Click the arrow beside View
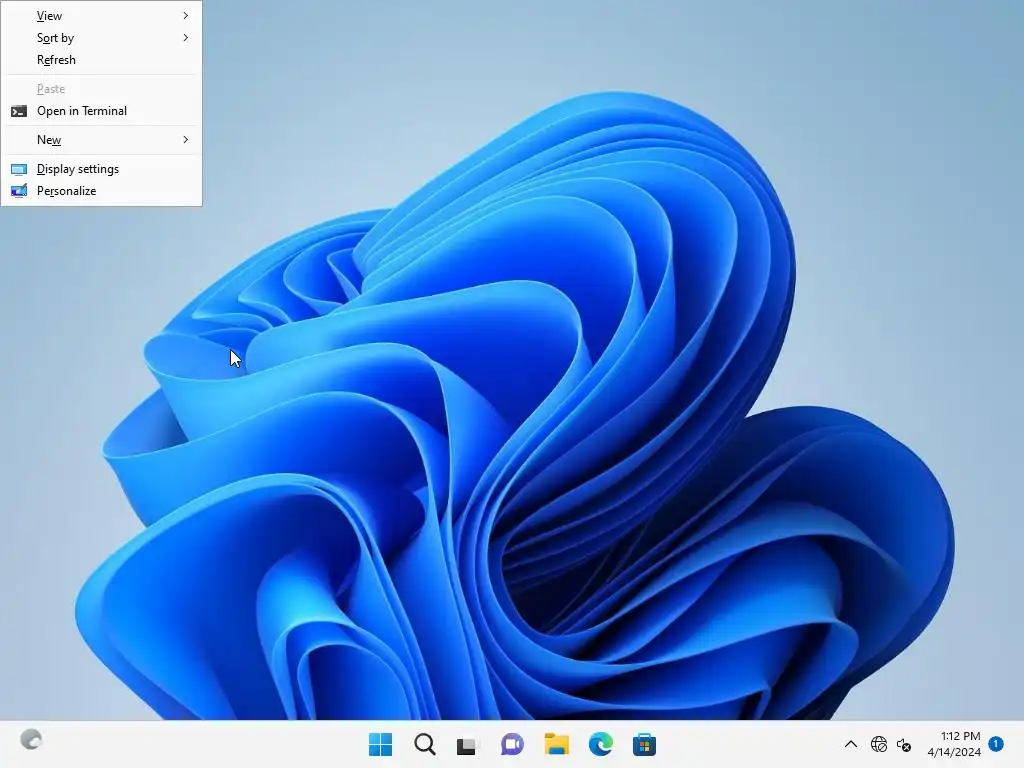 (x=185, y=15)
